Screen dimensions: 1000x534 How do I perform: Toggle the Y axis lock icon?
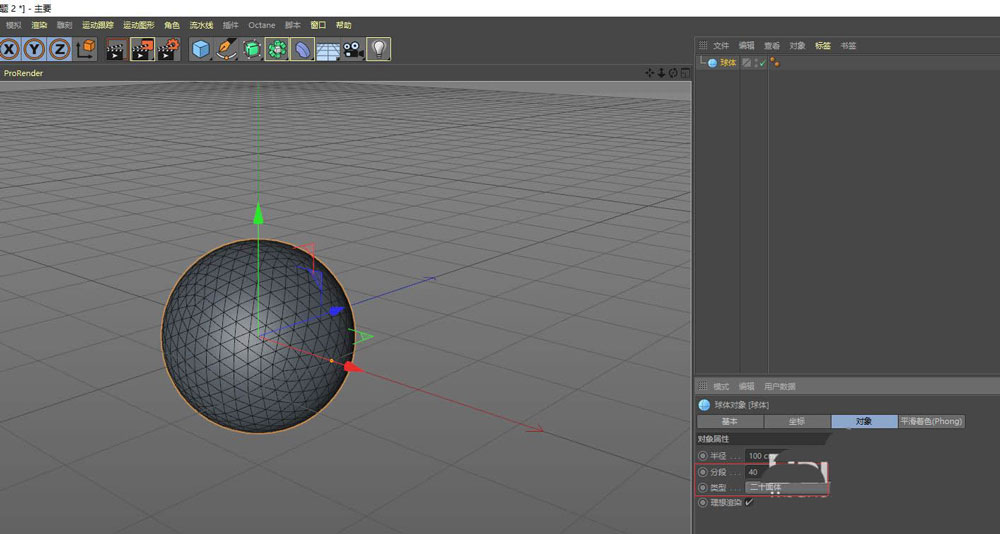35,49
